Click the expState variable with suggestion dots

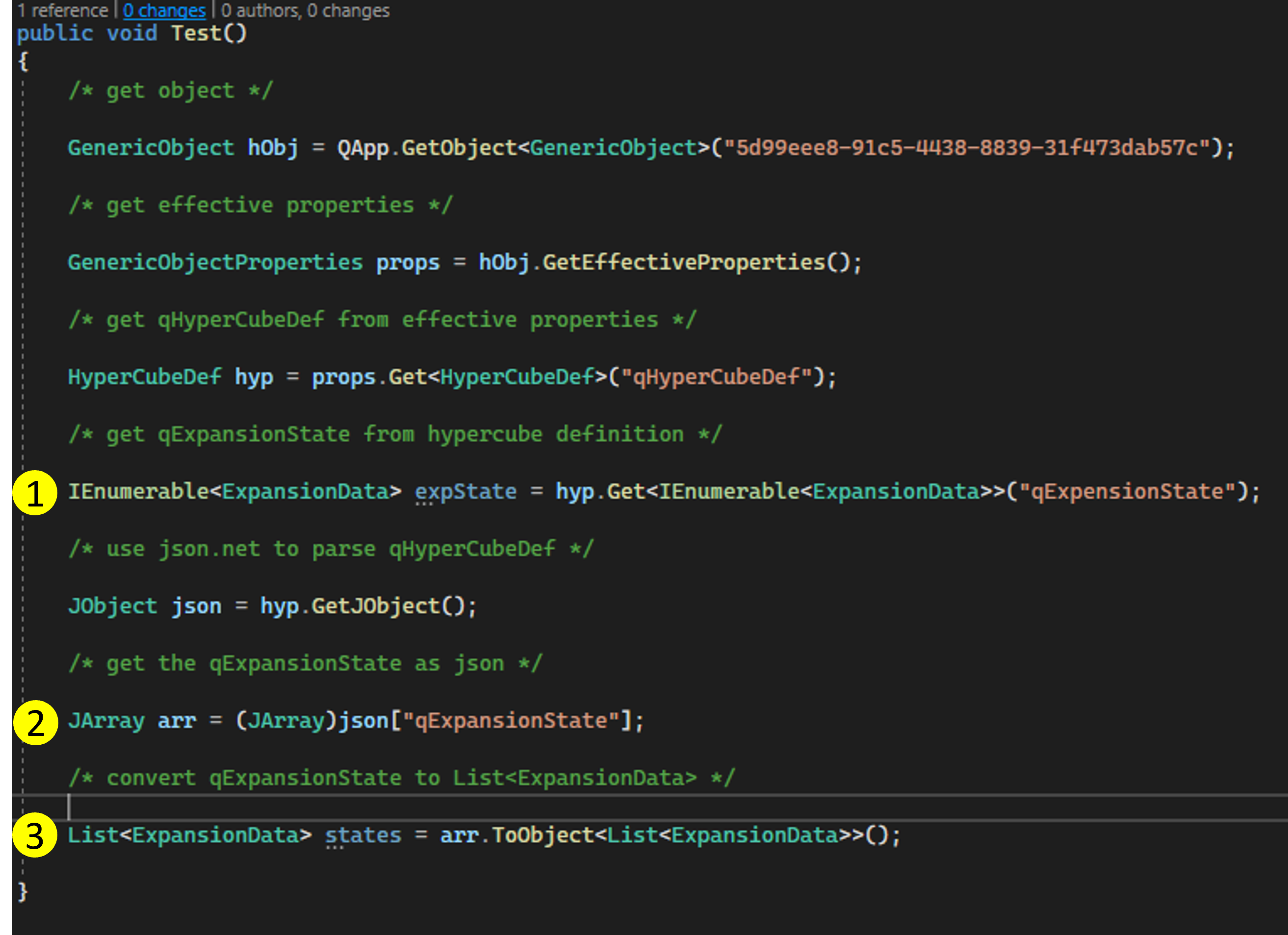(x=465, y=492)
